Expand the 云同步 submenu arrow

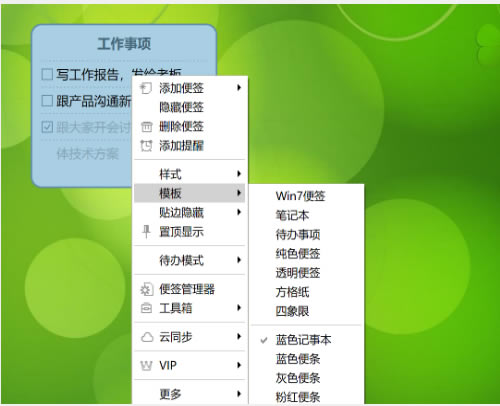[239, 336]
